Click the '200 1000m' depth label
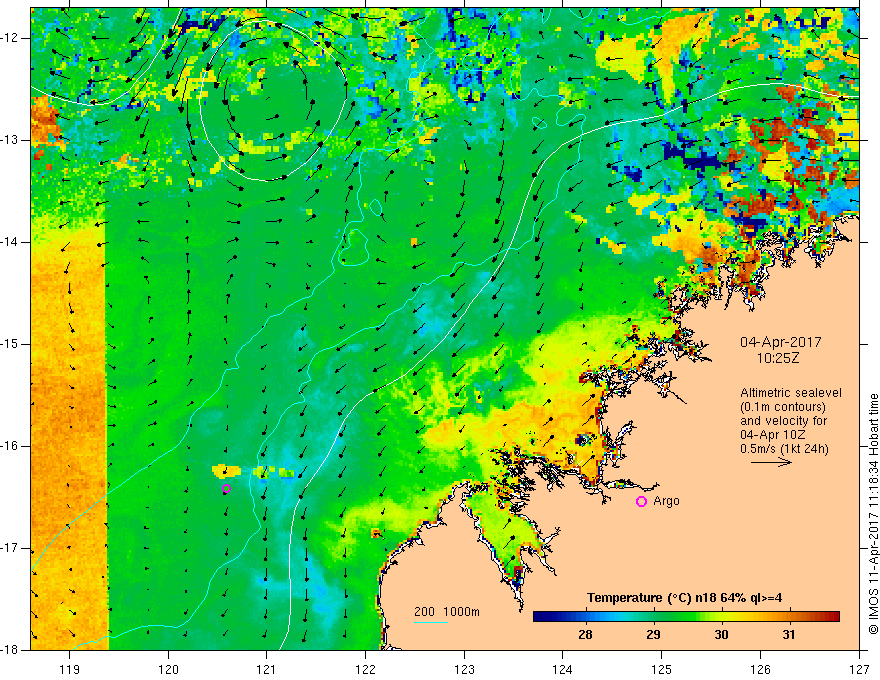The height and width of the screenshot is (680, 880). coord(447,612)
